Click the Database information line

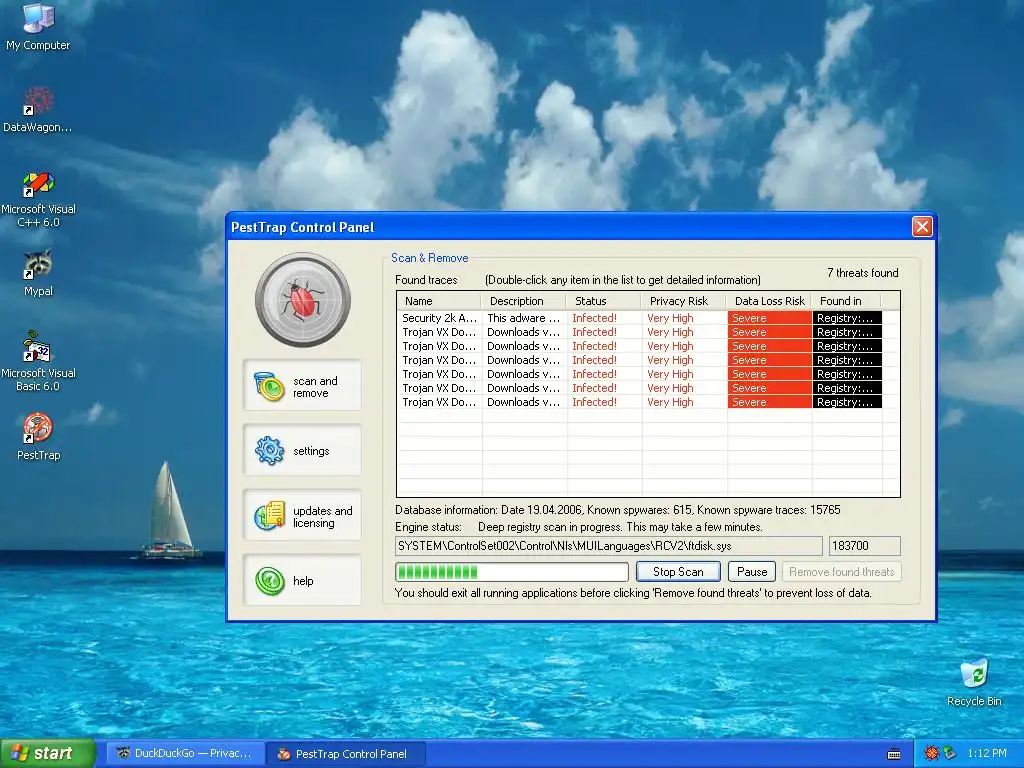(x=617, y=510)
